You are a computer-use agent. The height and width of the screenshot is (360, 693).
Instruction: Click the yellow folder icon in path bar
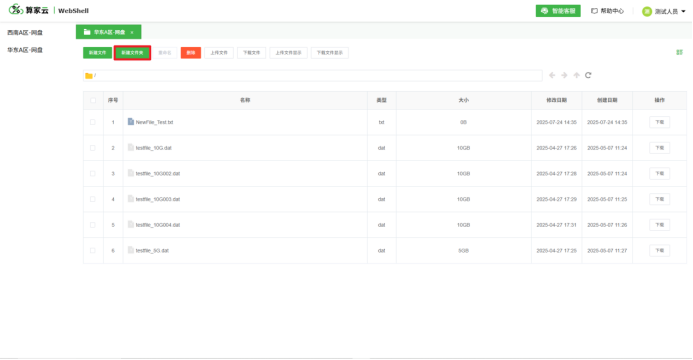click(x=89, y=76)
